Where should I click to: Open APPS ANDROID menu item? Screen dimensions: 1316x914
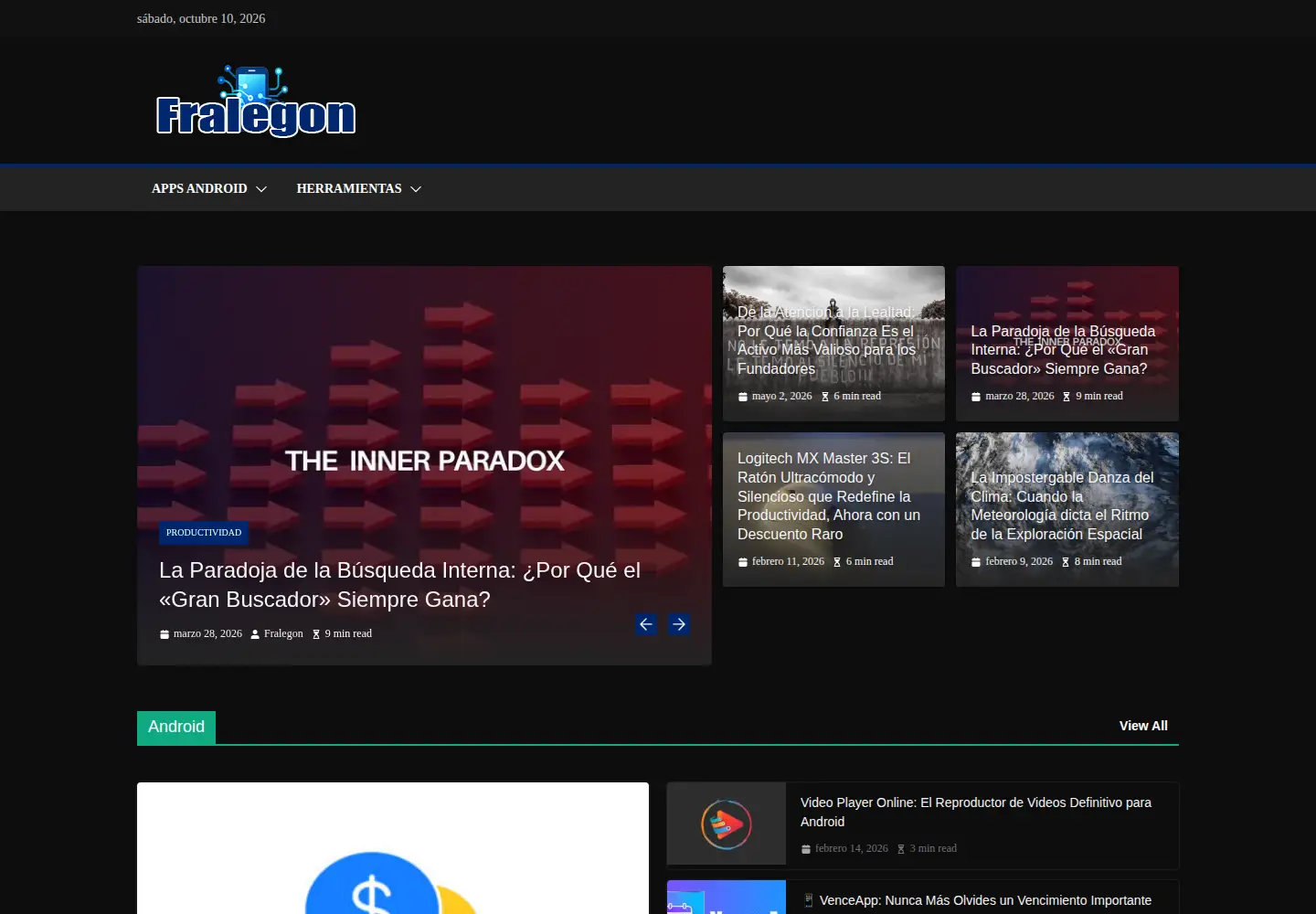199,188
